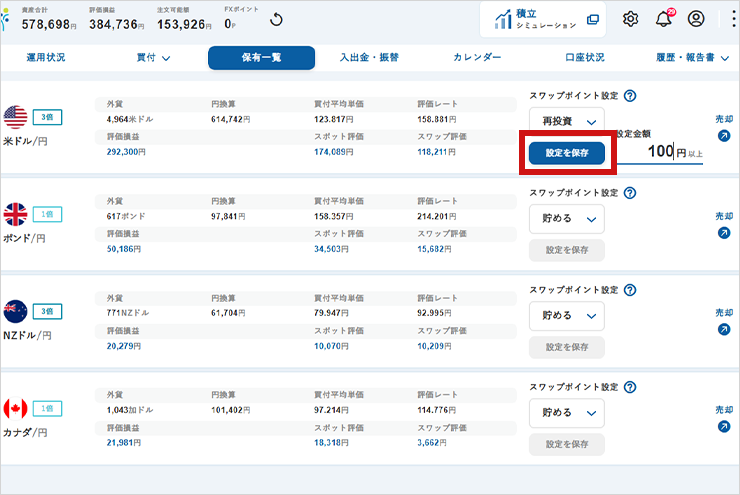Click the 3倍 leverage badge for NZドル/円
This screenshot has width=740, height=495.
[47, 311]
